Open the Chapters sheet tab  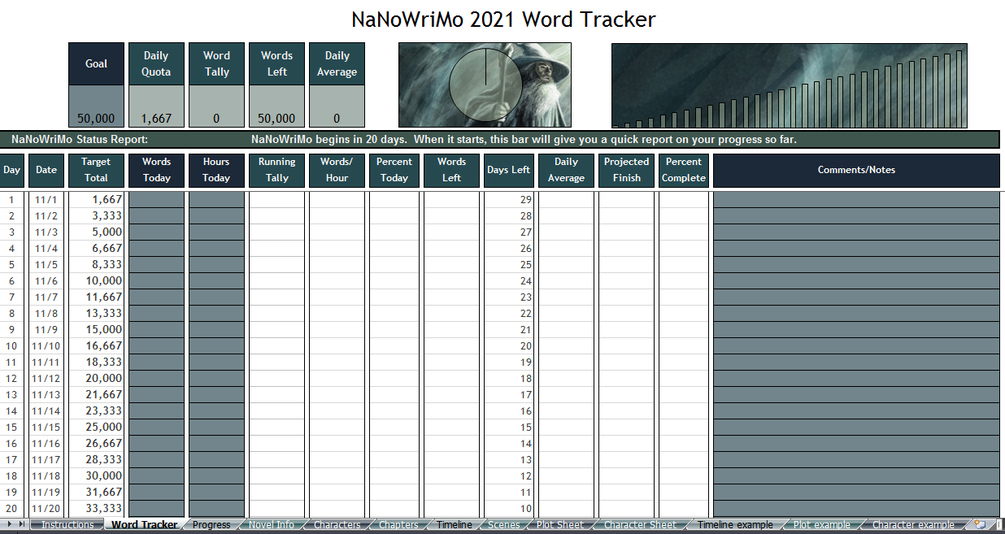tap(398, 525)
